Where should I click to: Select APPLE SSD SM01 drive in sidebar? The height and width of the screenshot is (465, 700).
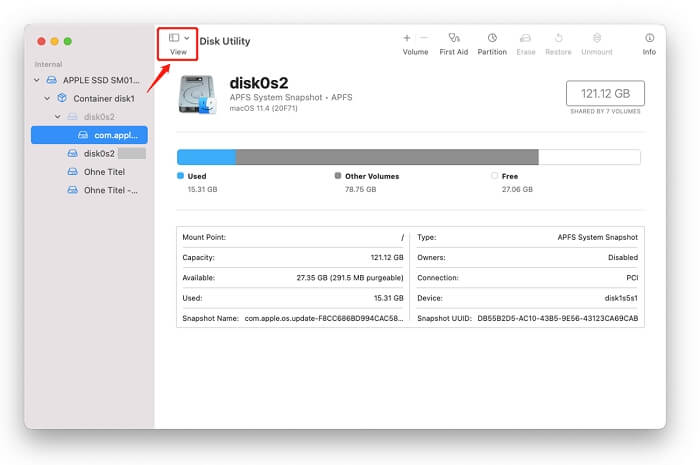(90, 80)
